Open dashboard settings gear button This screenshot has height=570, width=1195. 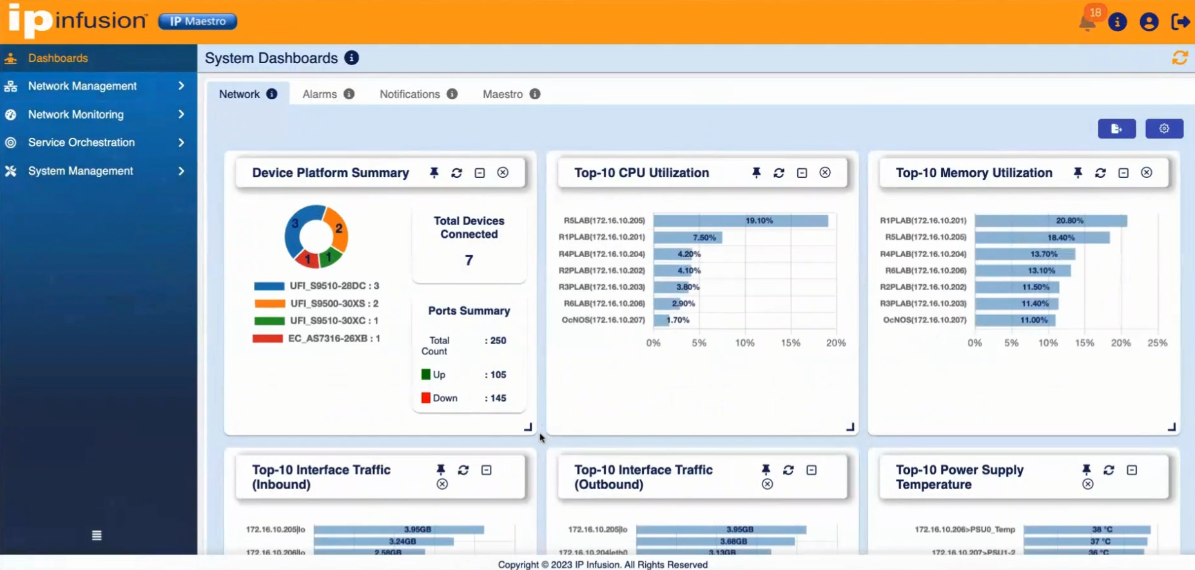[1164, 129]
